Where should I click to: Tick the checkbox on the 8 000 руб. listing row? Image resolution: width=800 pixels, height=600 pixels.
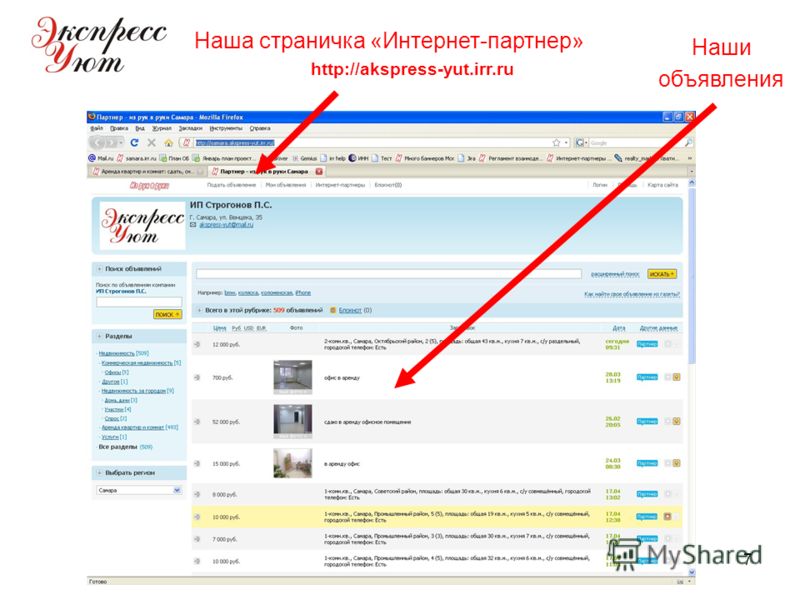667,494
